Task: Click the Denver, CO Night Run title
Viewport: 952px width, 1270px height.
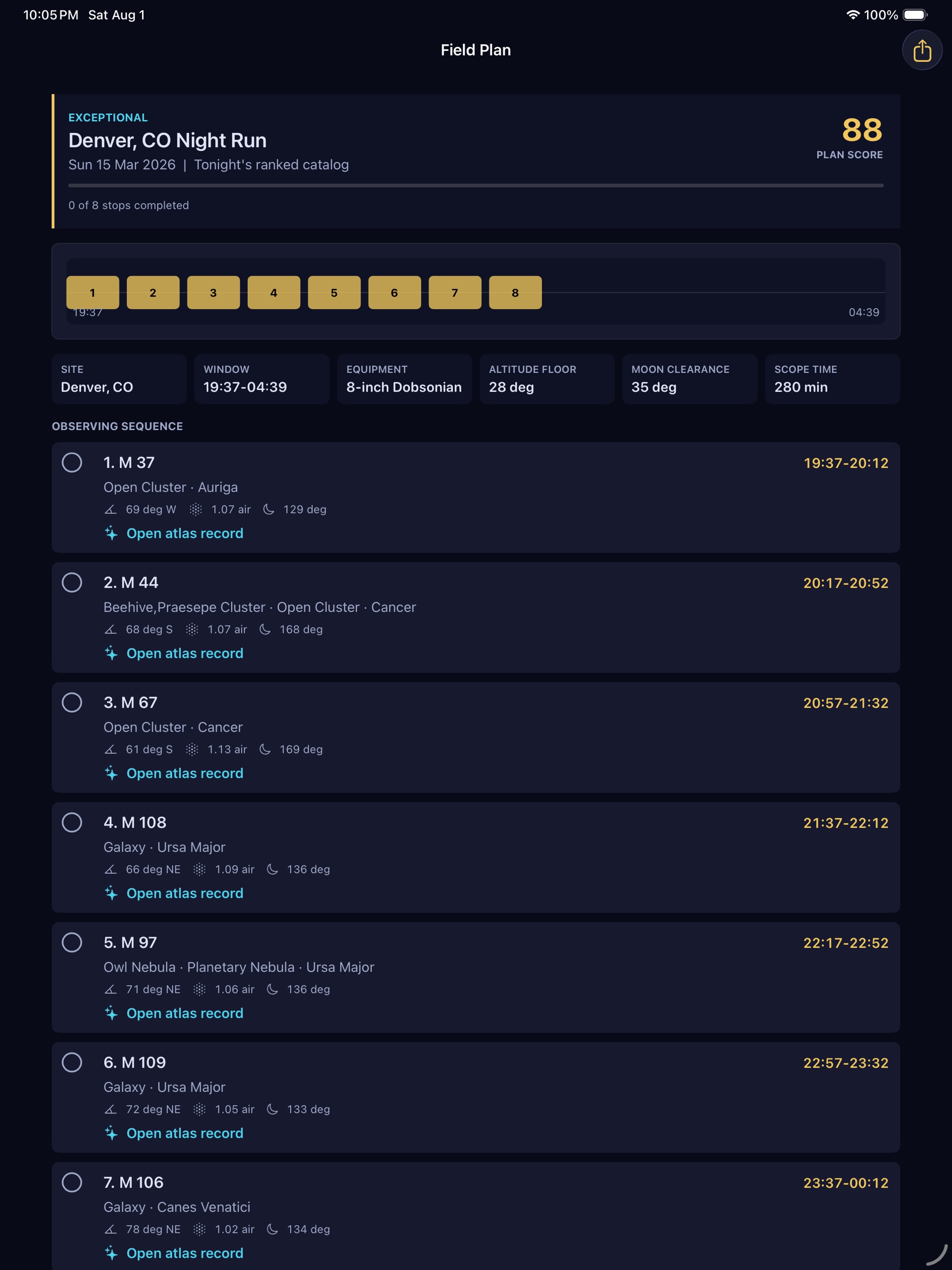Action: [x=167, y=140]
